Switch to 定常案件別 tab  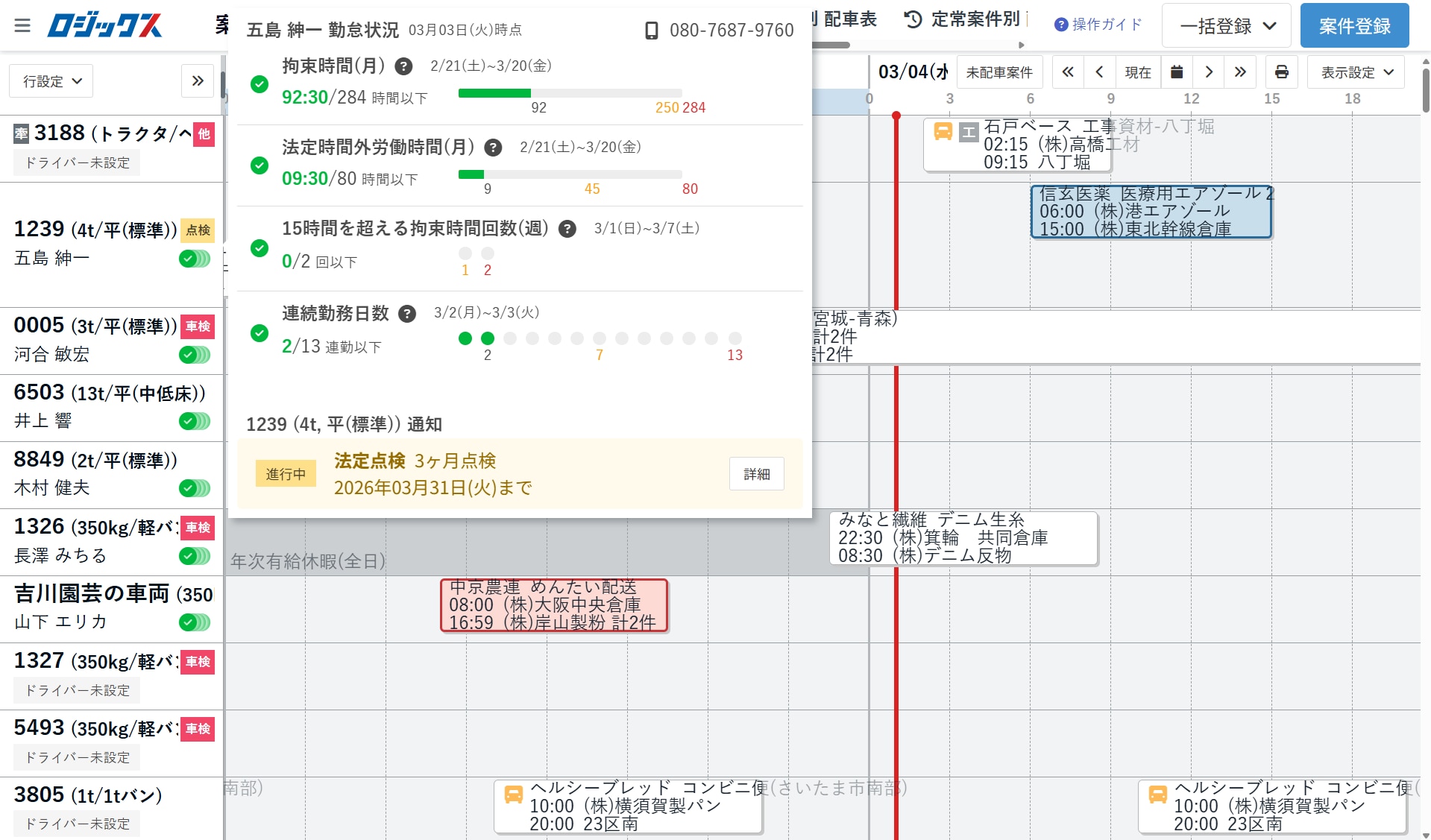click(963, 19)
